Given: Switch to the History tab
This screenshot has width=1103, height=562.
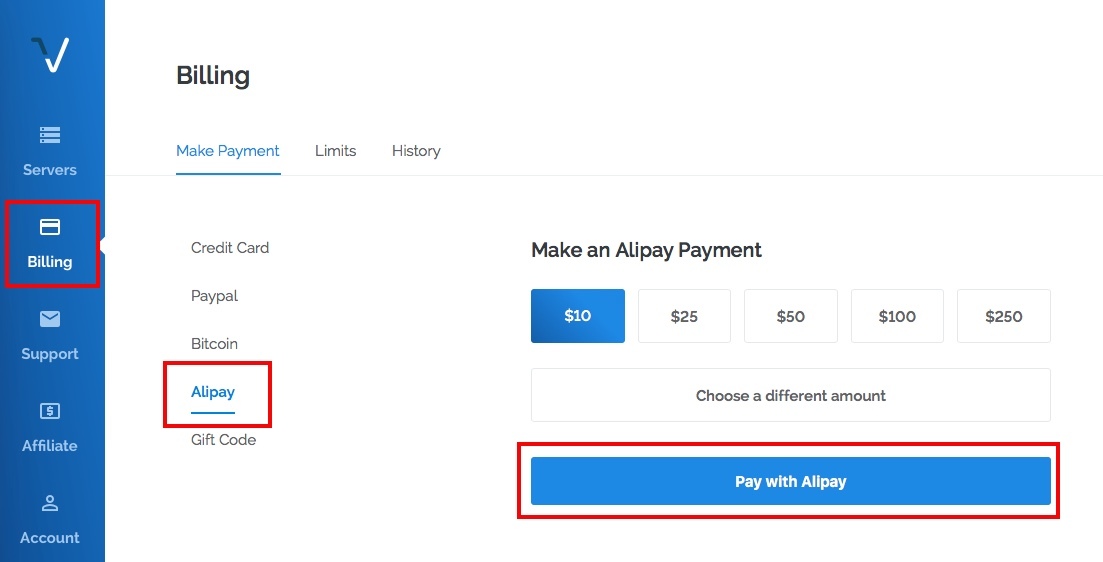Looking at the screenshot, I should click(416, 151).
